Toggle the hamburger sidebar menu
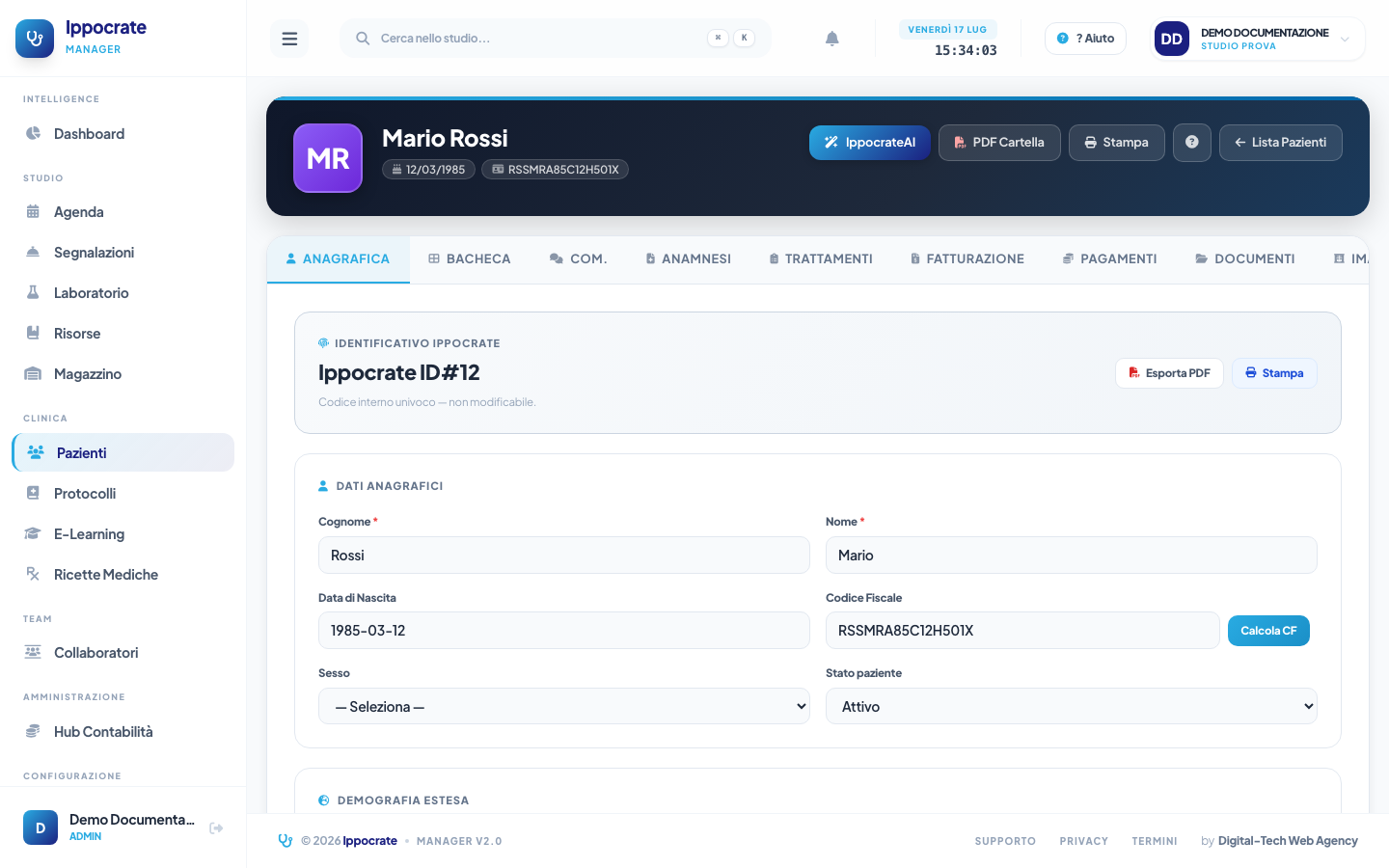Screen dimensions: 1389x868 coord(289,39)
